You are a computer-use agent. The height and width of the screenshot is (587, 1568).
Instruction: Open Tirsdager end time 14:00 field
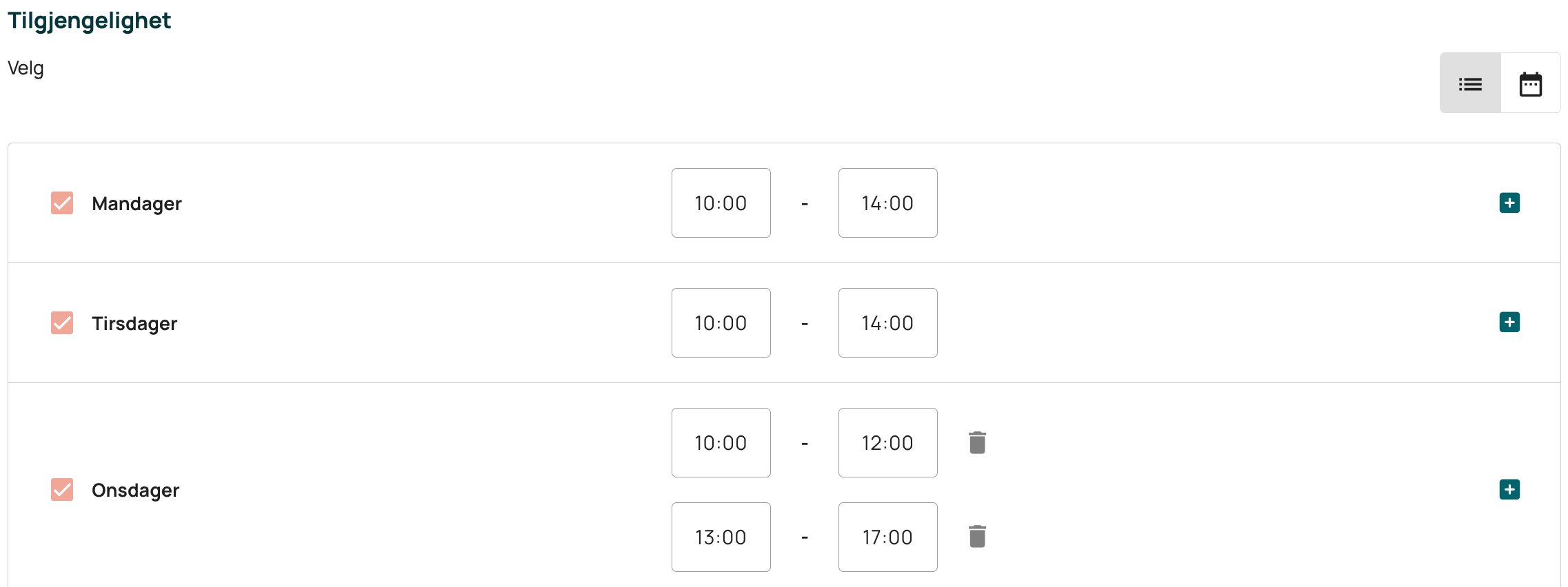coord(887,322)
